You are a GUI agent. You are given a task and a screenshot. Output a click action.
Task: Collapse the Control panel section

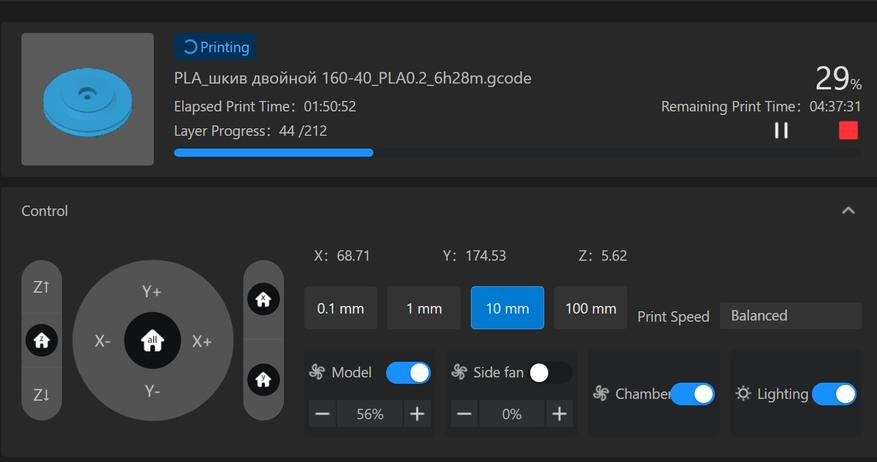point(848,211)
